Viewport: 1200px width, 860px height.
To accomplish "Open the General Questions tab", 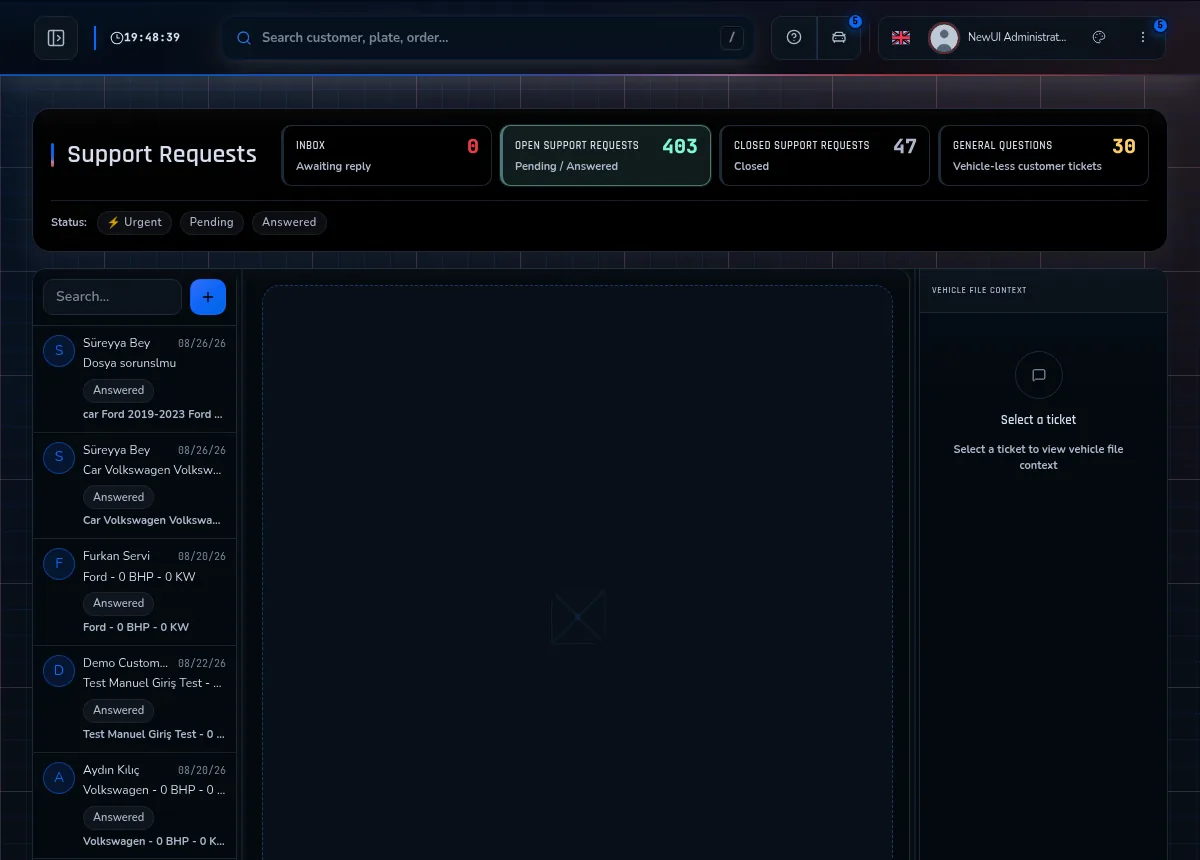I will point(1044,155).
